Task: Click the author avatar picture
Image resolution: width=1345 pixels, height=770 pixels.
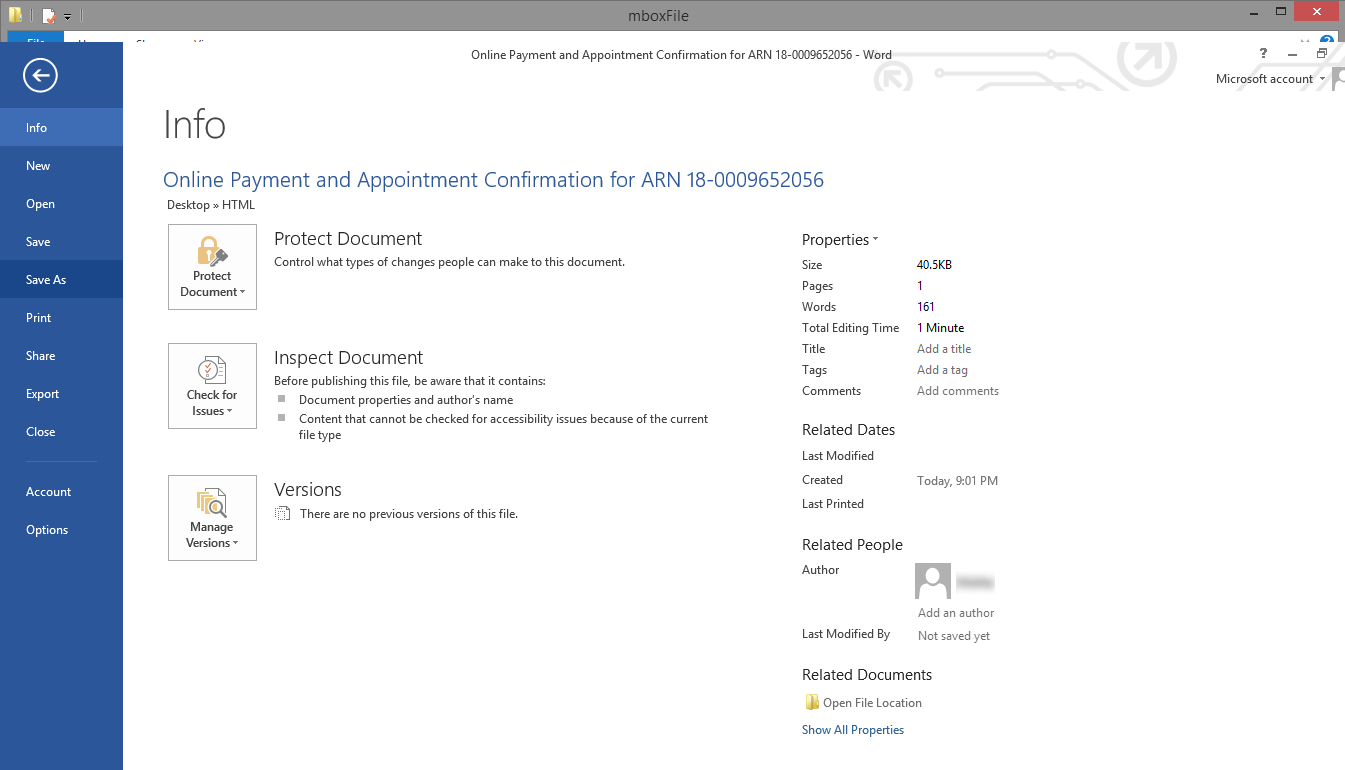Action: pyautogui.click(x=933, y=581)
